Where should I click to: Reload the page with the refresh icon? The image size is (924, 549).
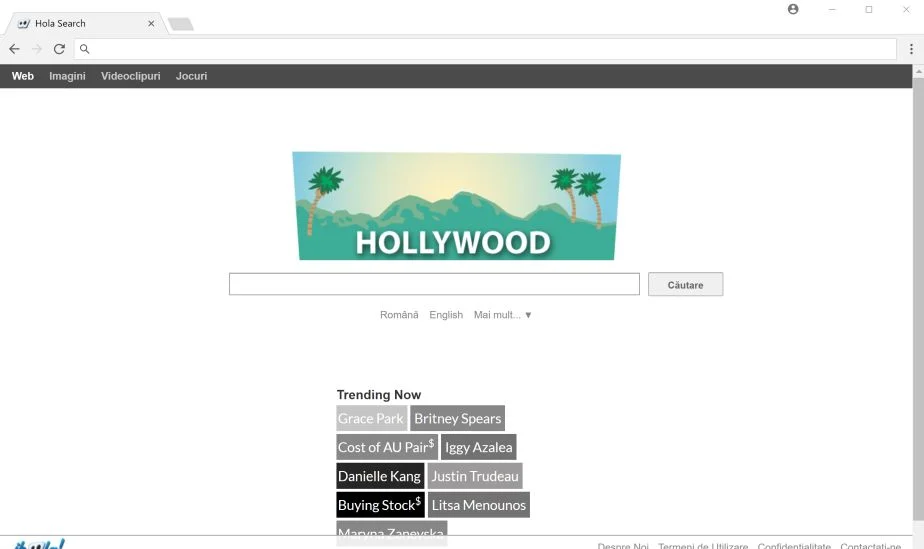pos(59,49)
